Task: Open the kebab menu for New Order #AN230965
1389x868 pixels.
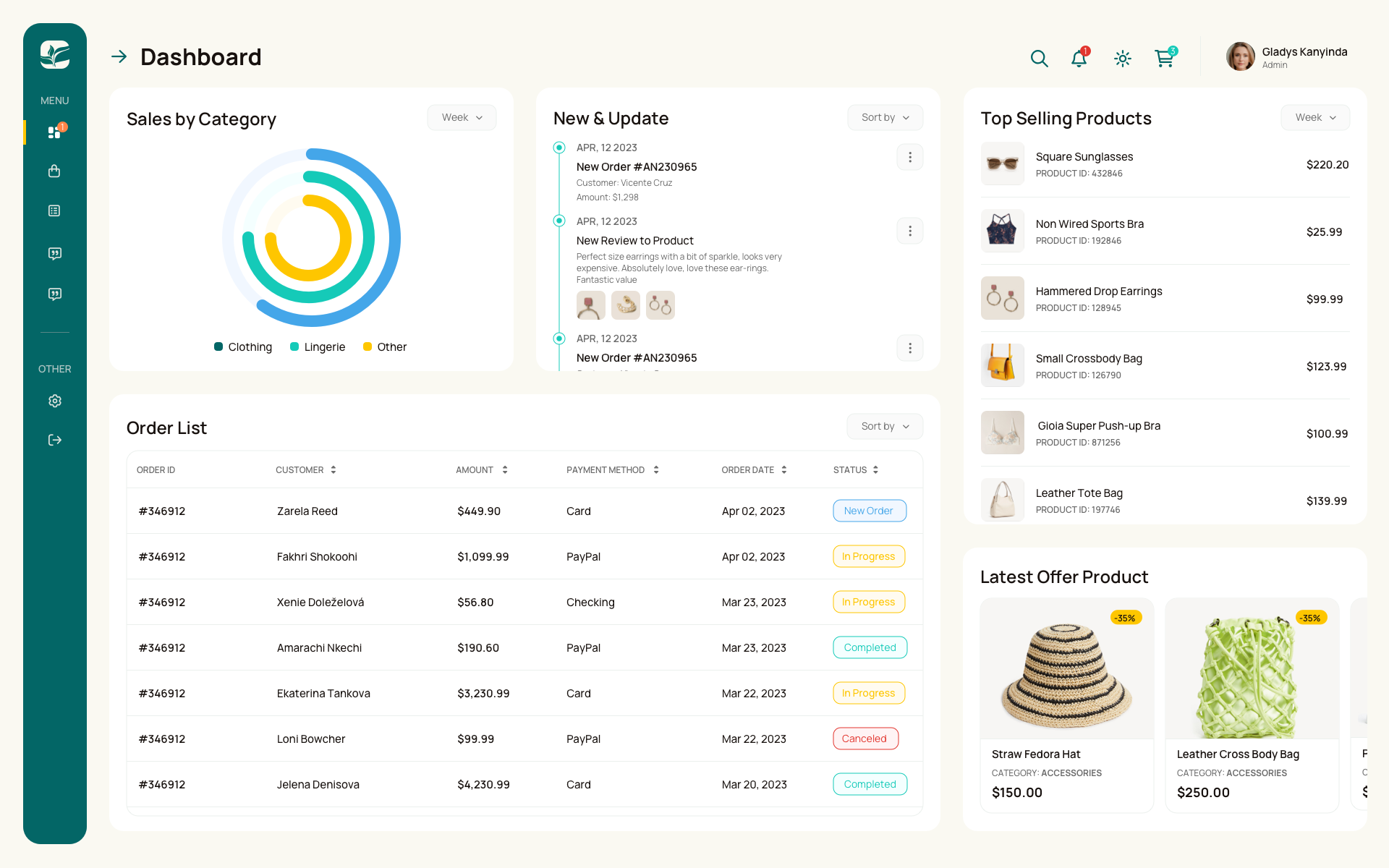Action: click(x=909, y=157)
